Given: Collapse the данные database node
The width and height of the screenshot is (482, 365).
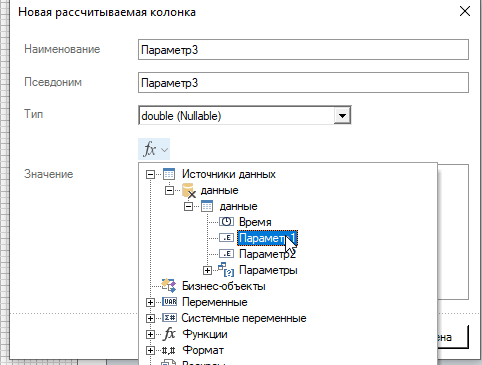Looking at the screenshot, I should pos(169,190).
